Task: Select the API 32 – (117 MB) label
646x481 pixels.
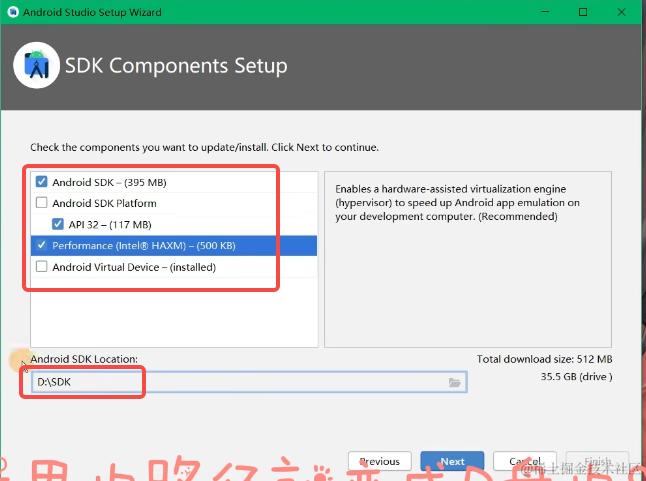Action: (x=110, y=224)
